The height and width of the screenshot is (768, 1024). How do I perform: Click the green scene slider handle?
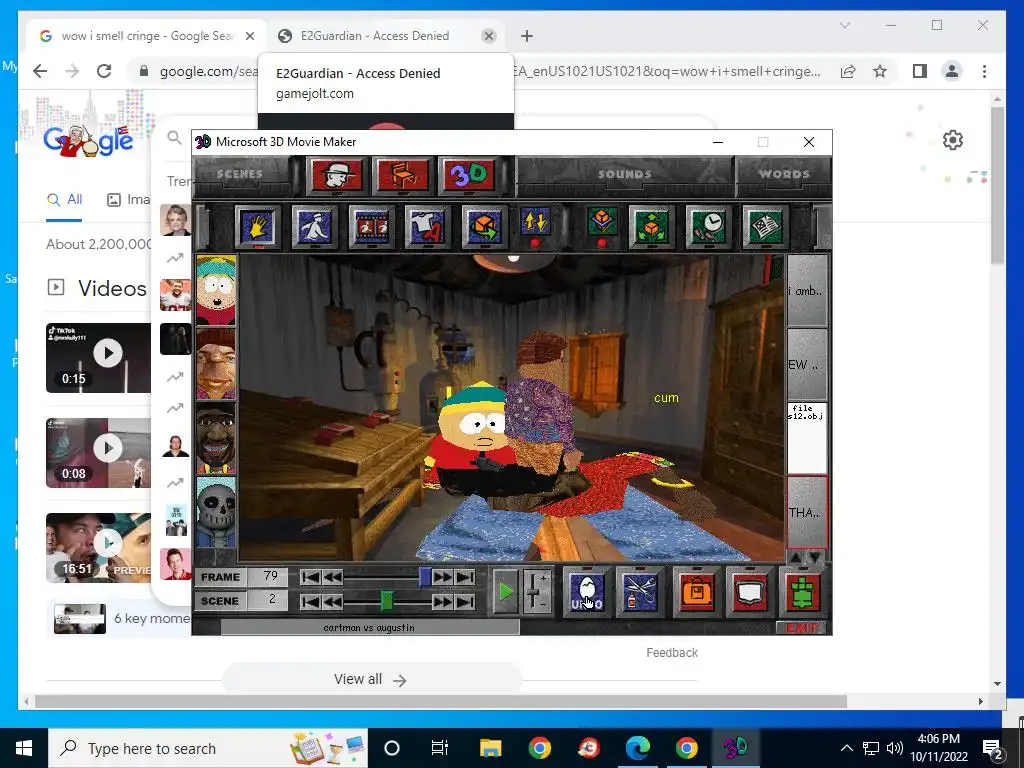pyautogui.click(x=387, y=600)
